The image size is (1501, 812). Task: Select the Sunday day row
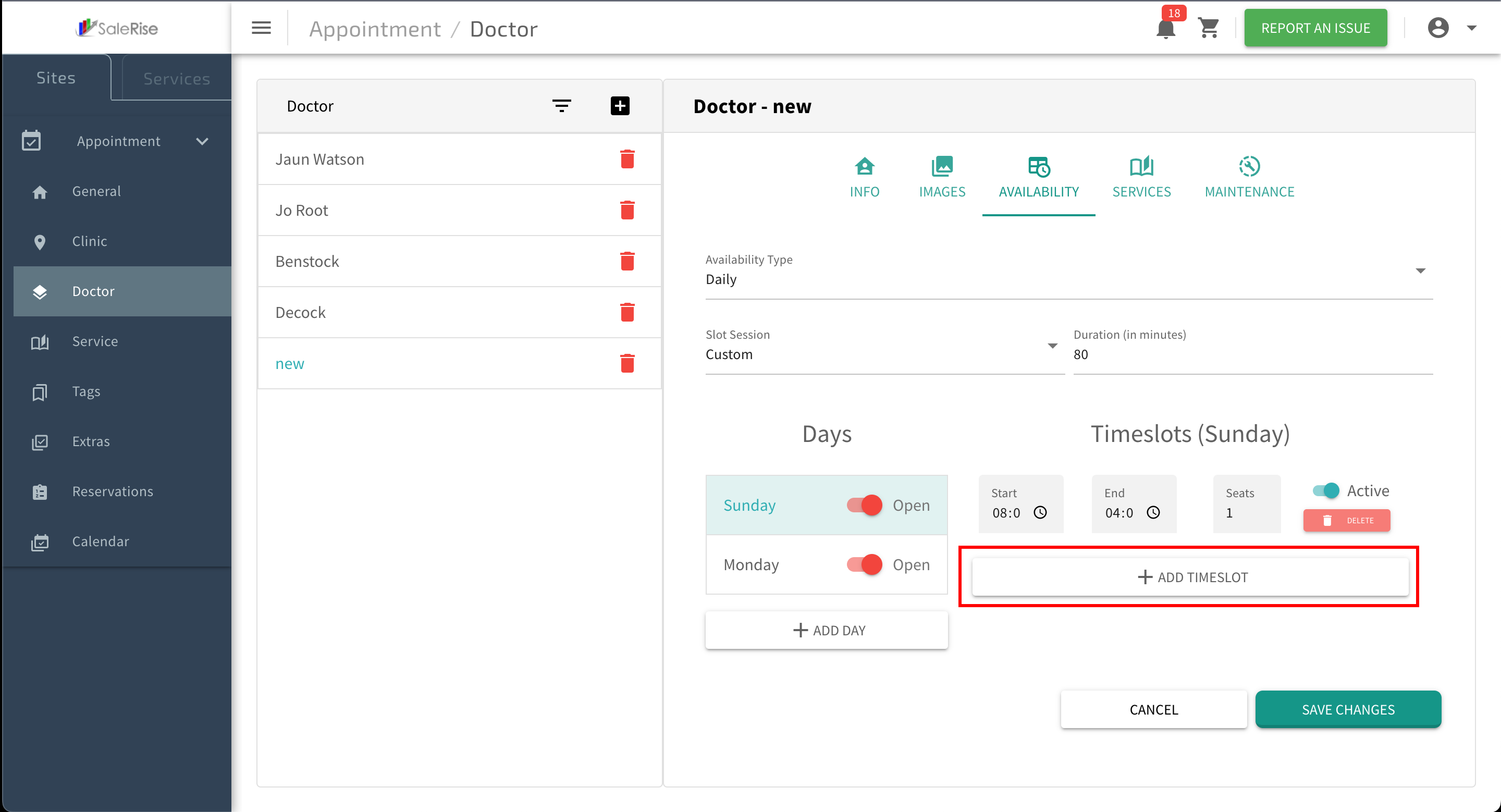coord(826,505)
